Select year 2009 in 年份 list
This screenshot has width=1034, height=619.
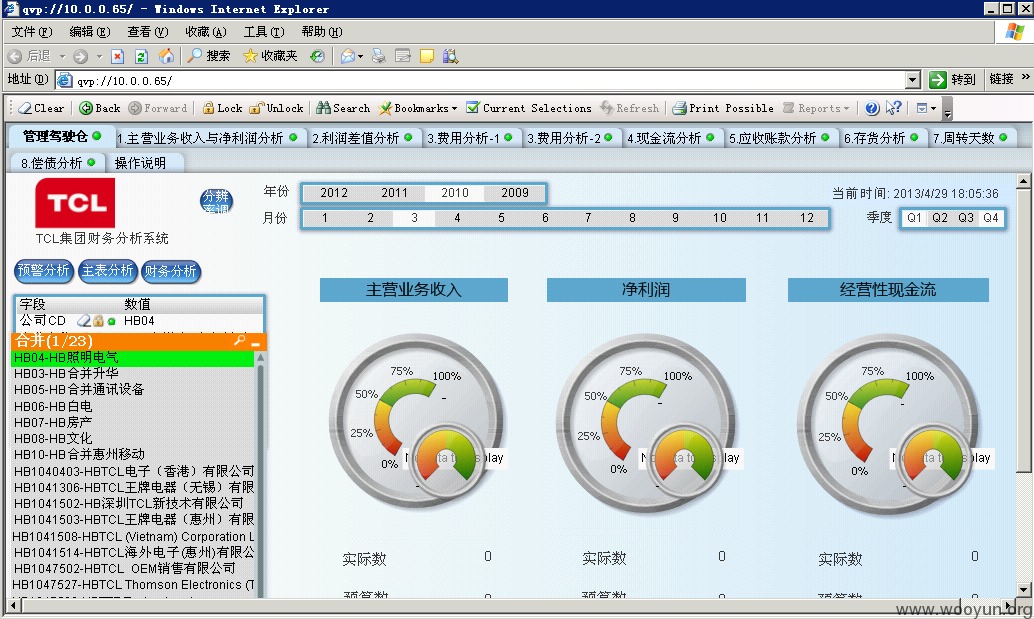pos(515,192)
